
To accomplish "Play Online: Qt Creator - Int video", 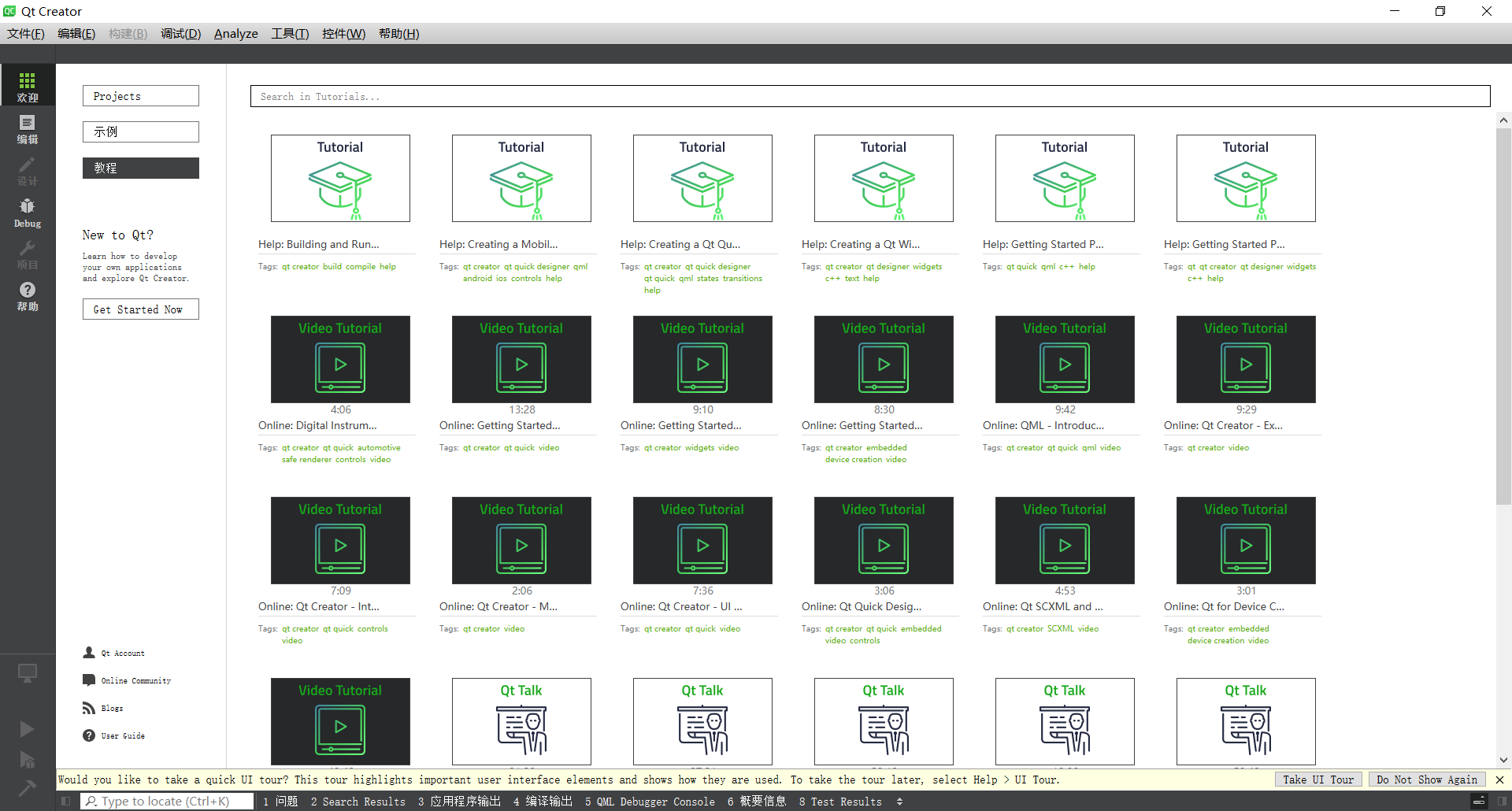I will pos(340,540).
